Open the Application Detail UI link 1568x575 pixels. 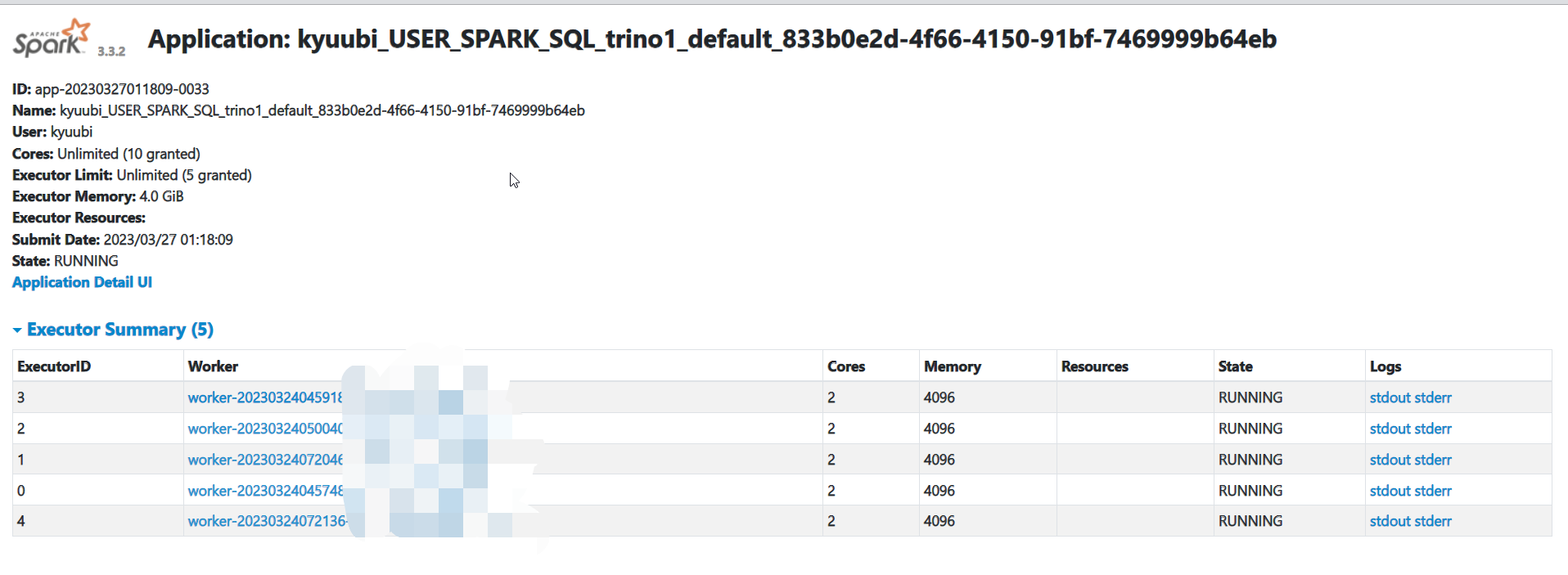click(82, 282)
